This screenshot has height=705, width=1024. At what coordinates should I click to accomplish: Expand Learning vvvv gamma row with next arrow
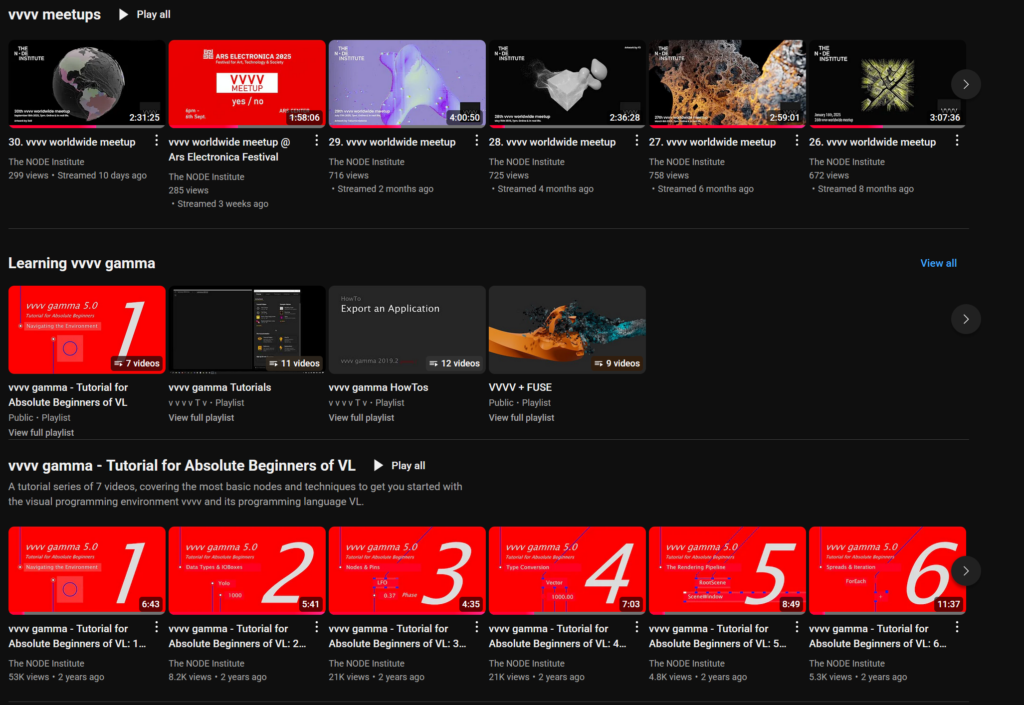tap(965, 319)
